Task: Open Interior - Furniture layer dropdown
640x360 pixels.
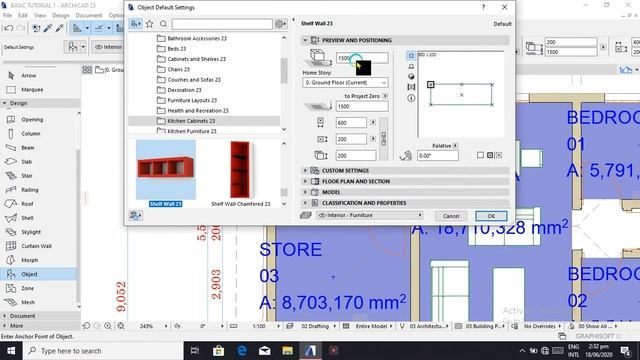Action: point(369,215)
